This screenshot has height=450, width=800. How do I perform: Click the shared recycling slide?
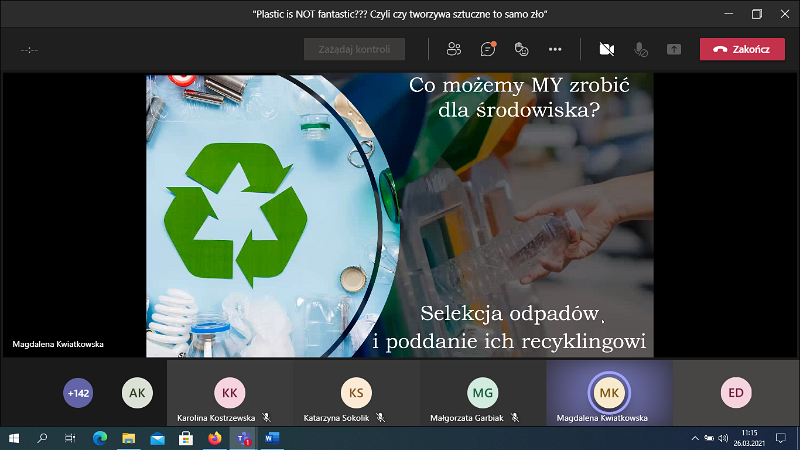pyautogui.click(x=399, y=216)
